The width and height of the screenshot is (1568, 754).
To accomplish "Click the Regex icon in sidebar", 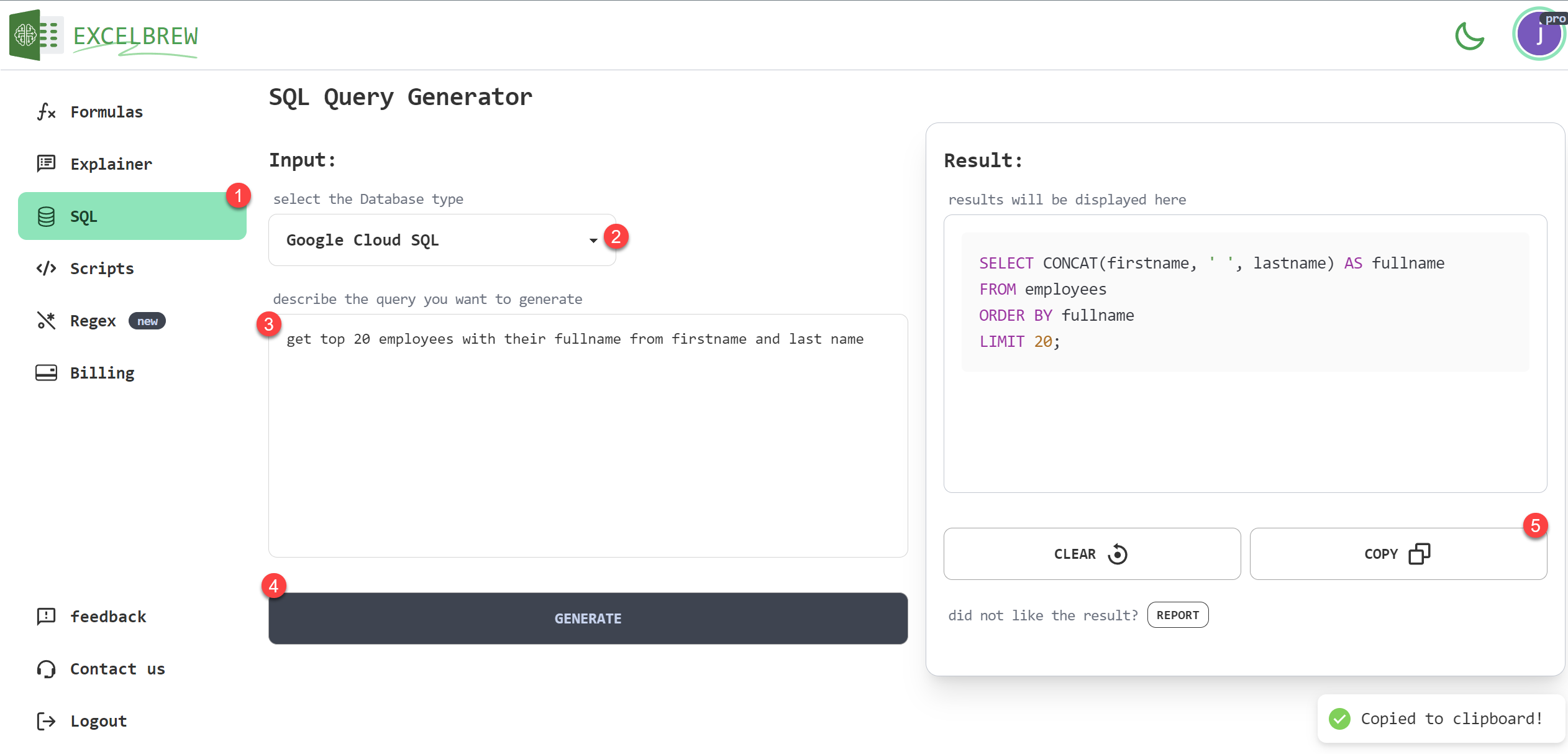I will (x=47, y=321).
